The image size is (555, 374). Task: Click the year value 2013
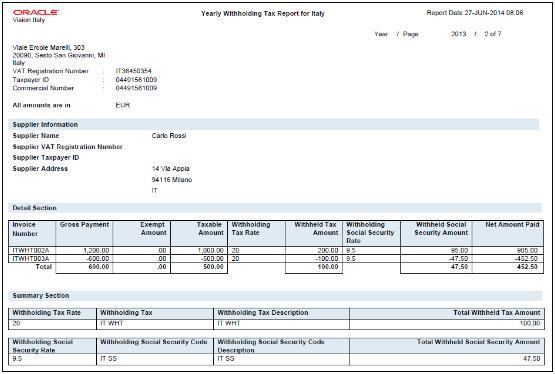click(x=458, y=34)
